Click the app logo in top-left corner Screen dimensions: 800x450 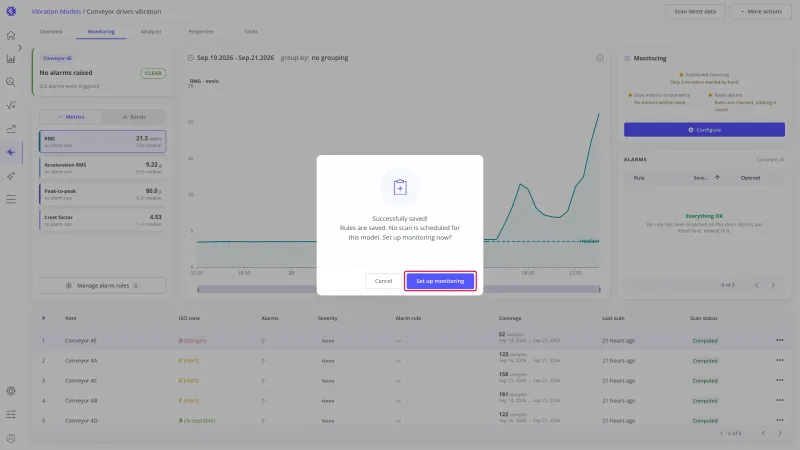tap(11, 11)
